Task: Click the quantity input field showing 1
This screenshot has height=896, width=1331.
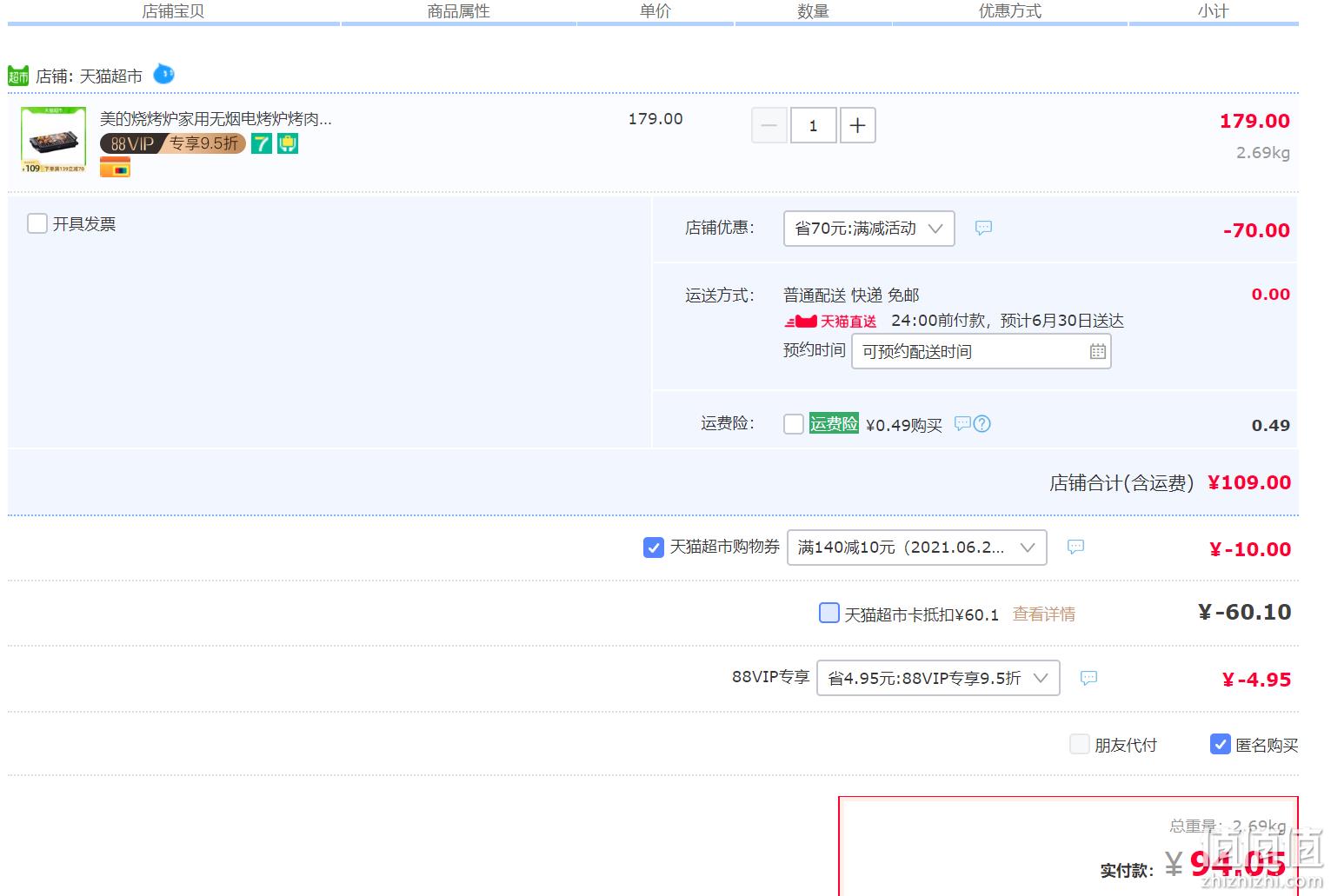Action: point(814,125)
